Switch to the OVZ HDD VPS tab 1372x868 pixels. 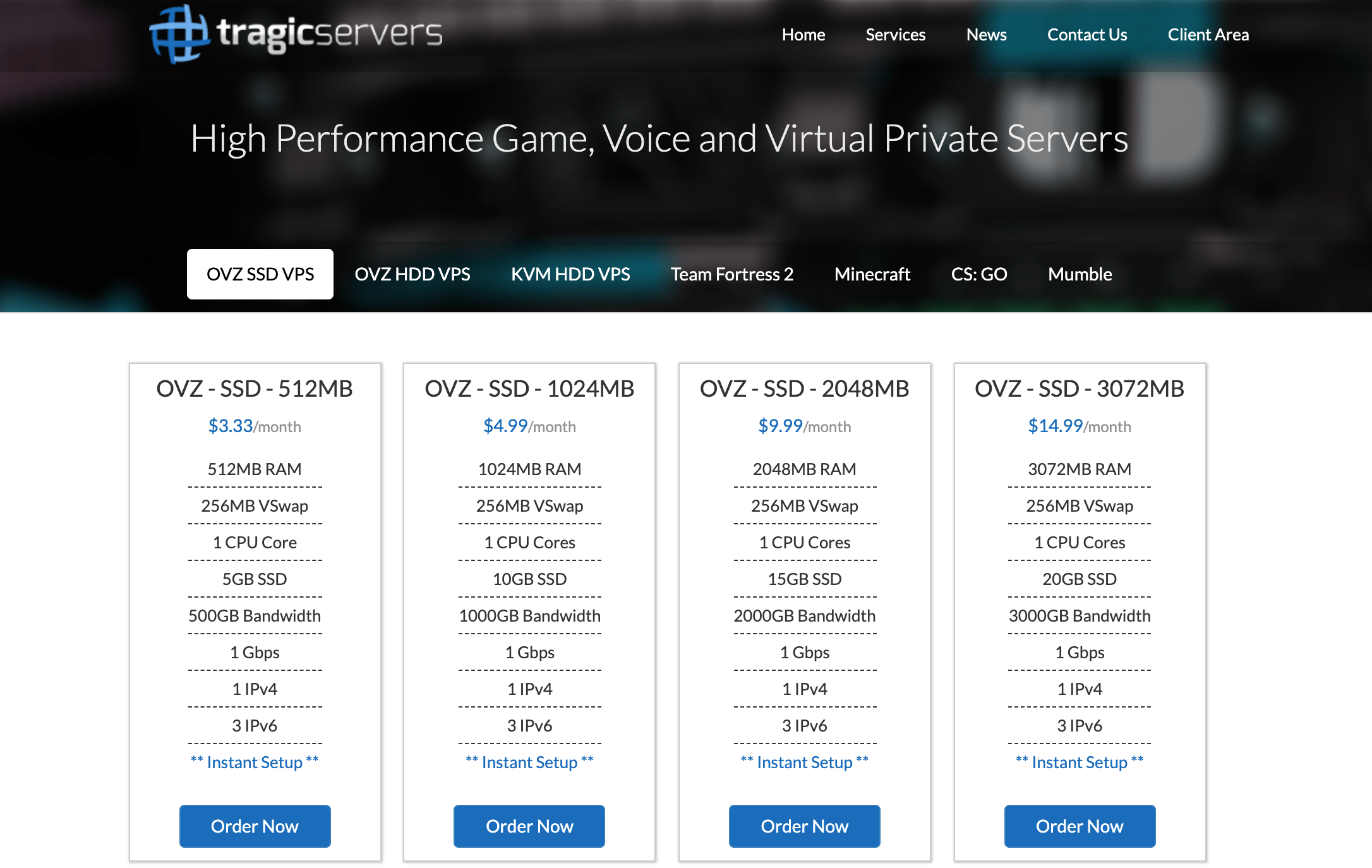(x=412, y=274)
